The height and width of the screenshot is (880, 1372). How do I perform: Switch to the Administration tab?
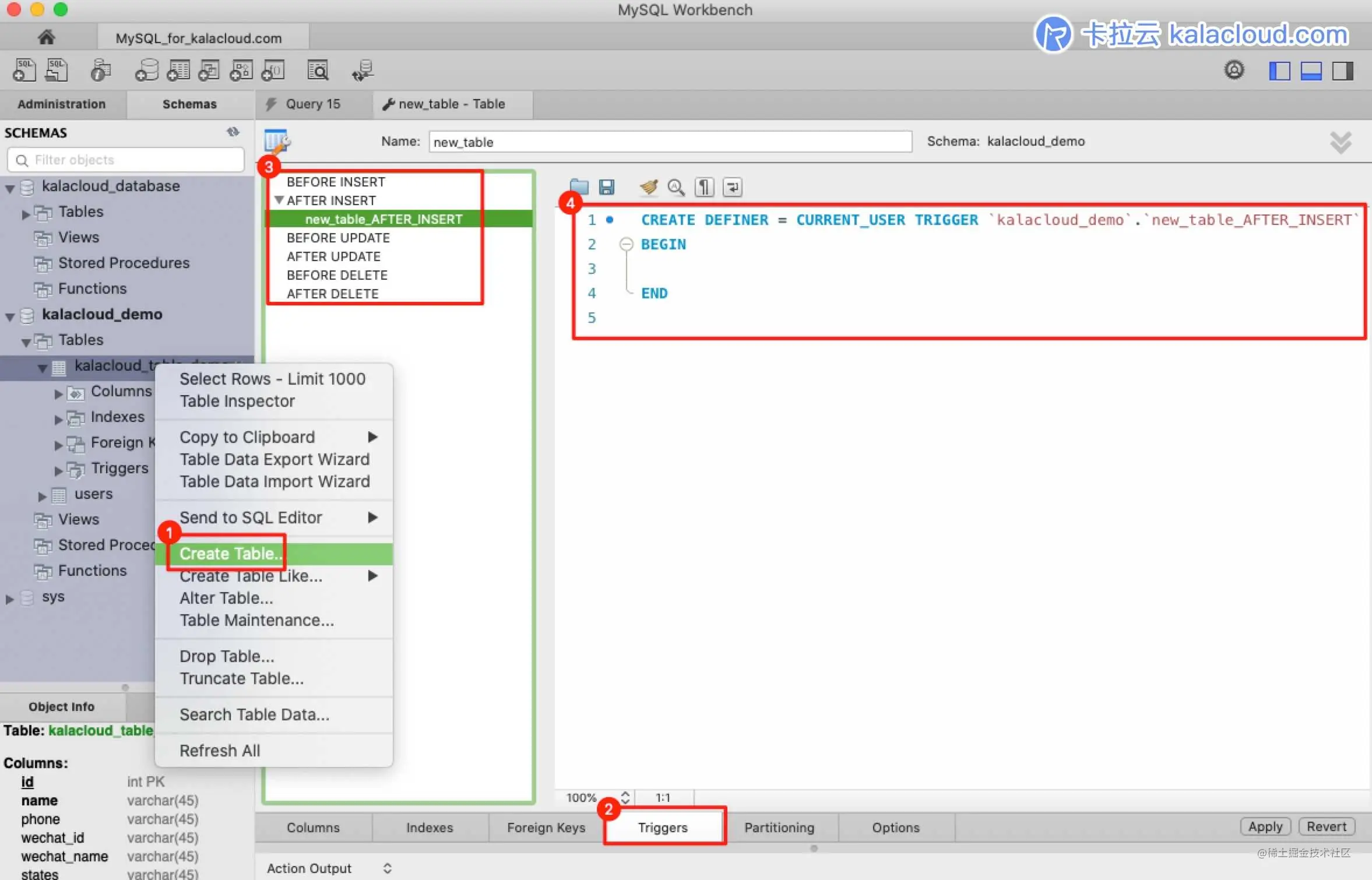pyautogui.click(x=62, y=104)
